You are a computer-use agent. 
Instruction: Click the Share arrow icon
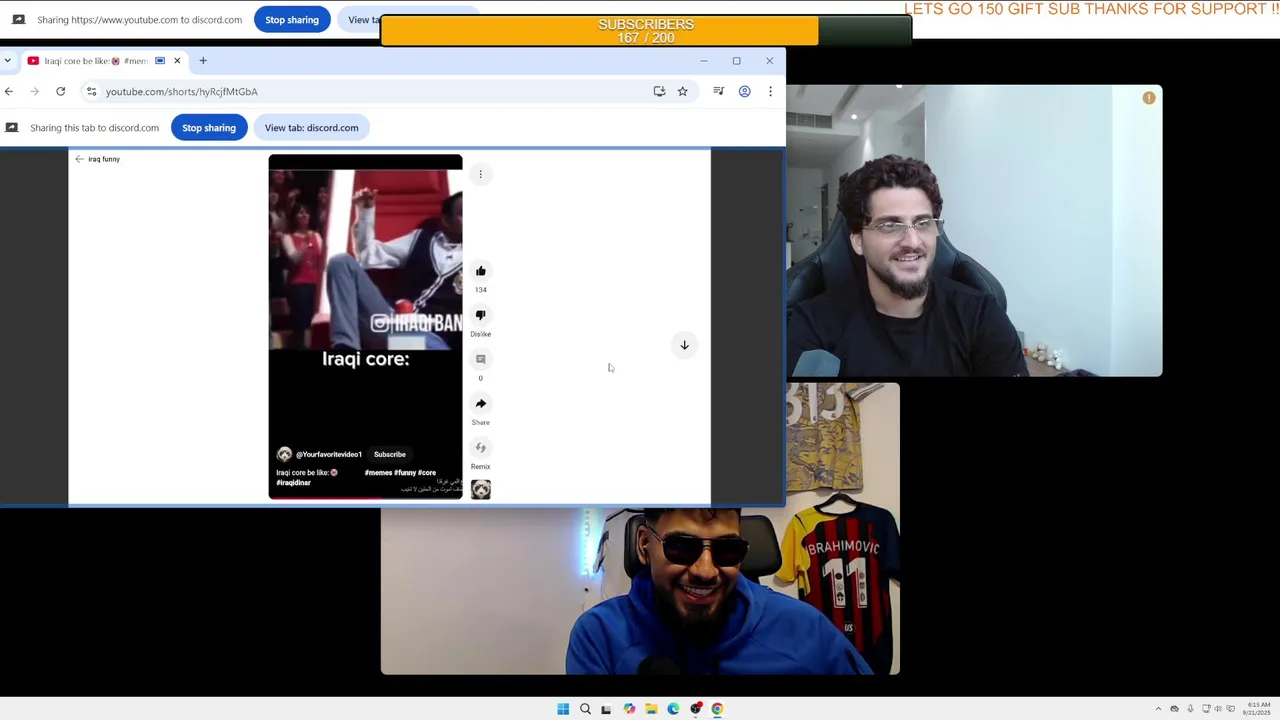(481, 404)
